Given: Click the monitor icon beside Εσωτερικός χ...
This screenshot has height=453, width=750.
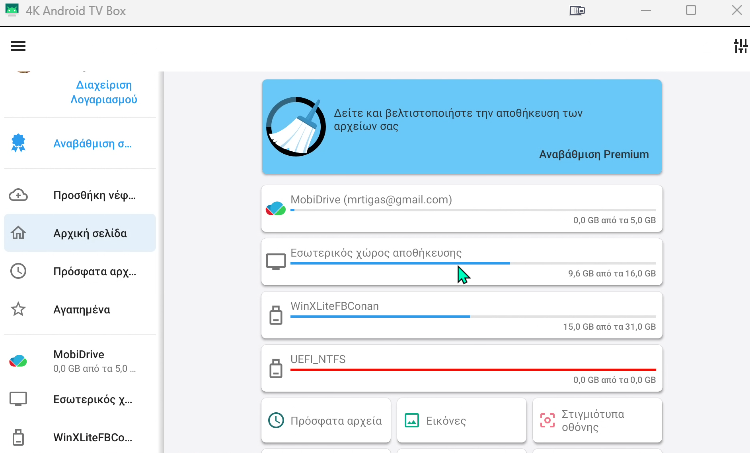Looking at the screenshot, I should 18,399.
